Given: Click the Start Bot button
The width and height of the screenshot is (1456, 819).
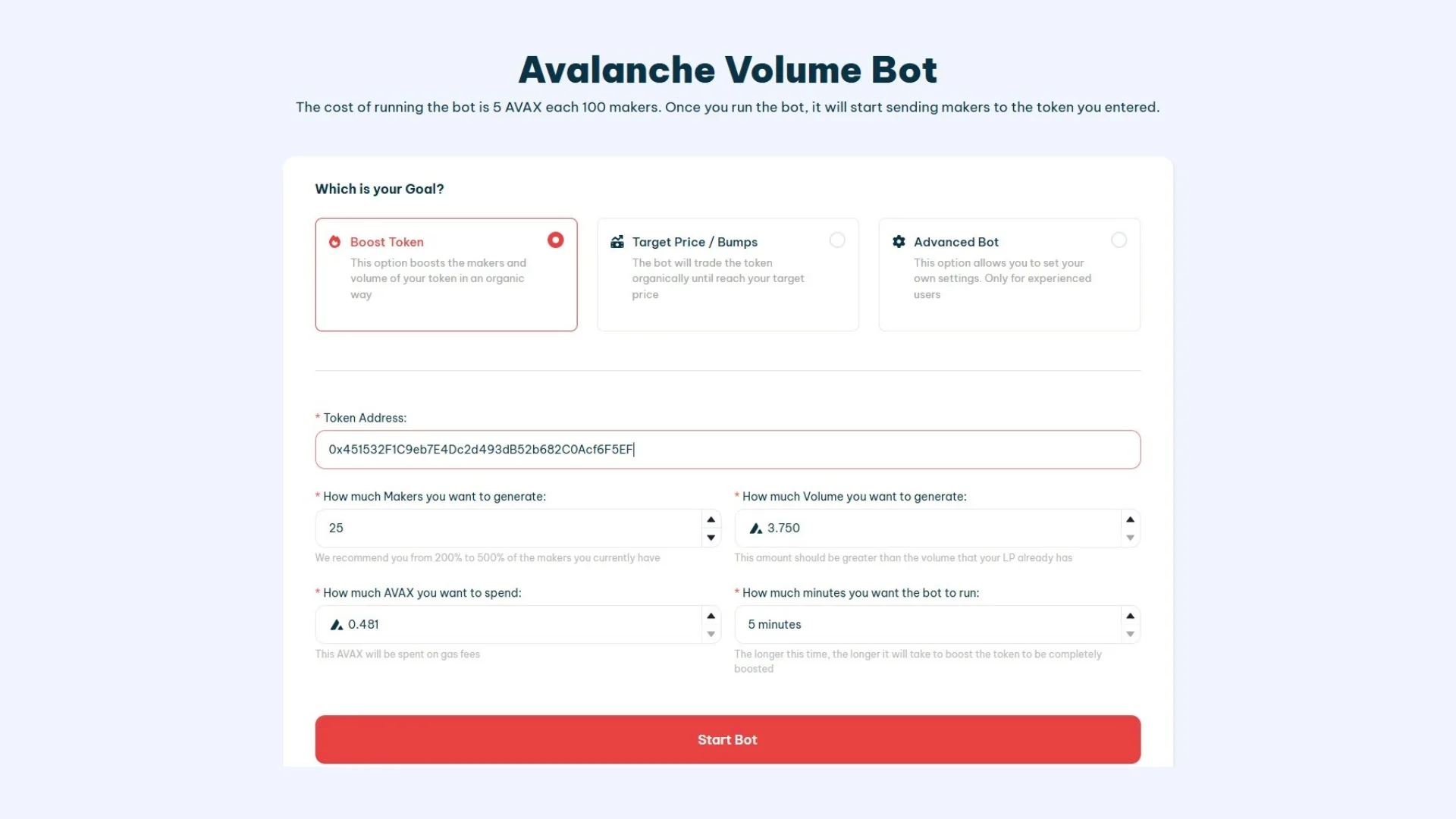Looking at the screenshot, I should (x=728, y=739).
